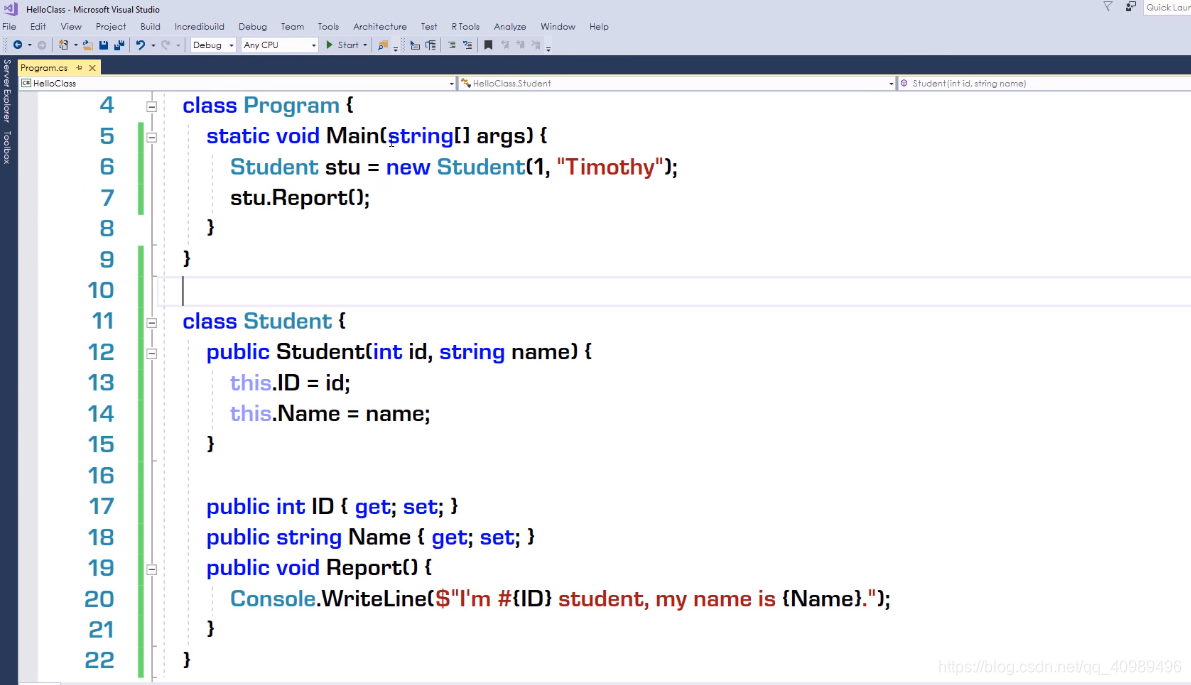Open the Analyze menu
The width and height of the screenshot is (1191, 685).
click(x=510, y=27)
